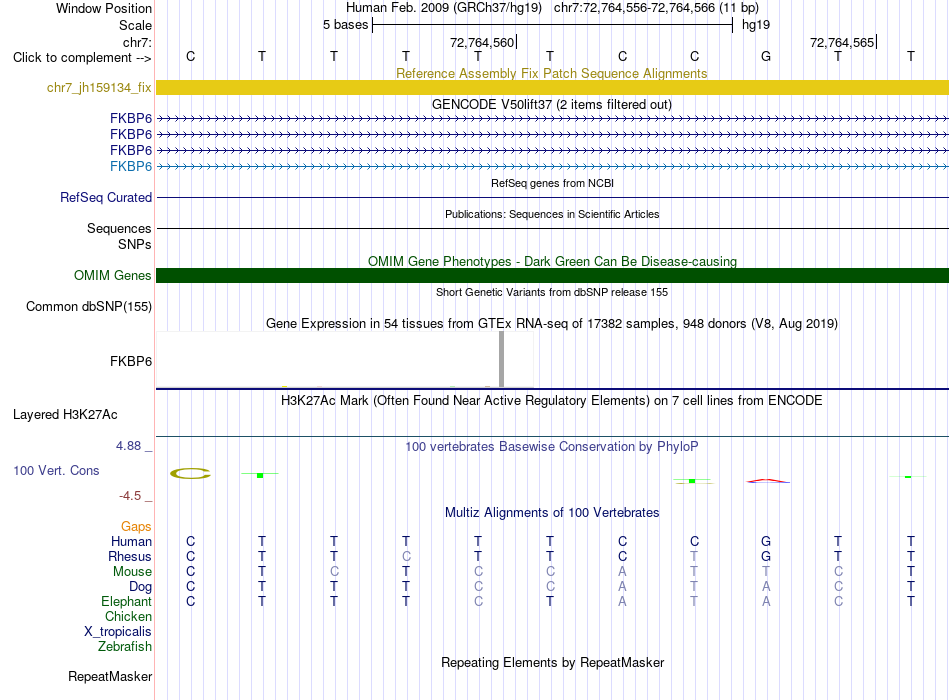The width and height of the screenshot is (950, 700).
Task: Click the 'Rhesus' species label
Action: 130,556
